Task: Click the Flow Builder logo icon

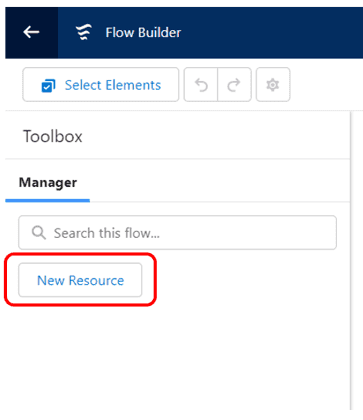Action: pyautogui.click(x=83, y=32)
